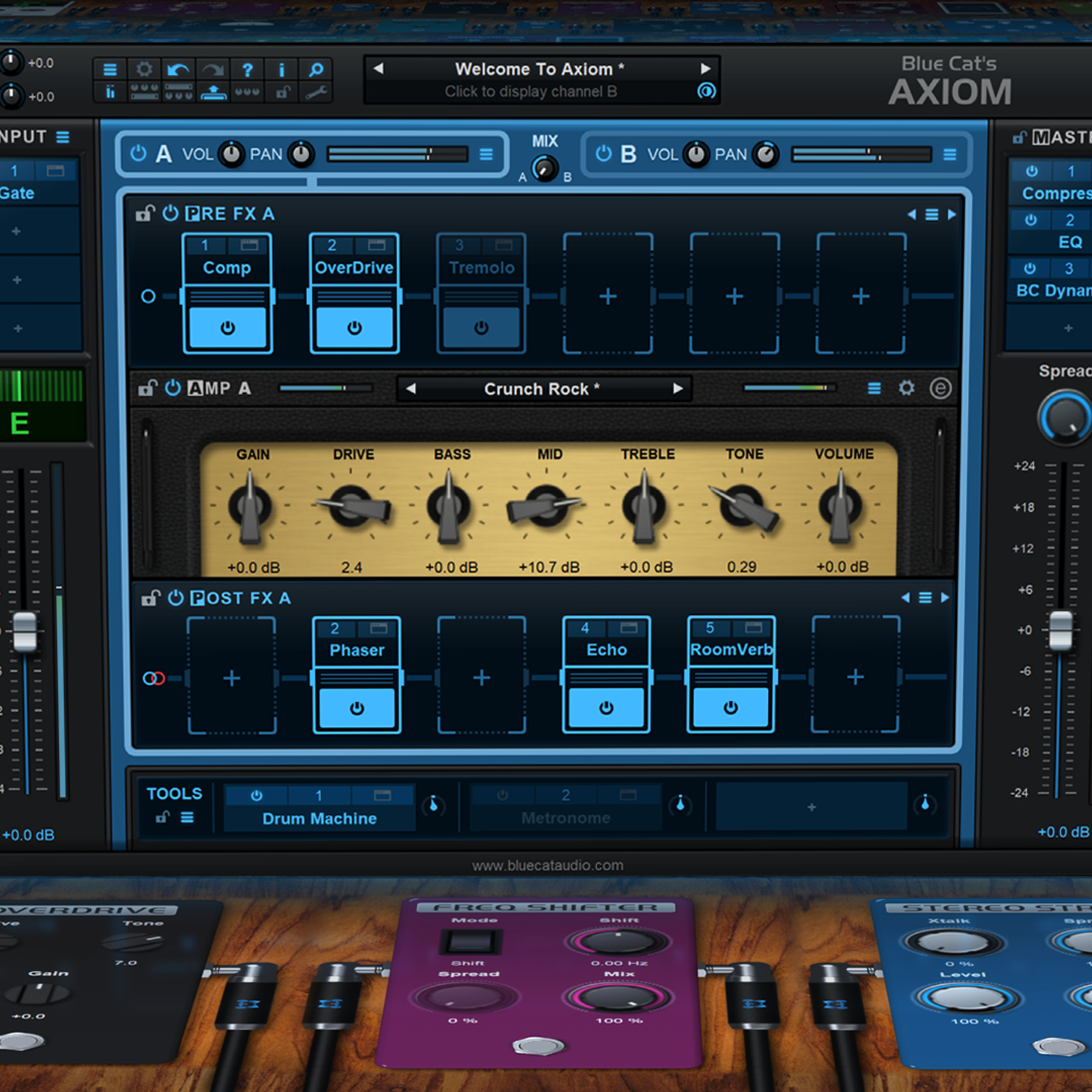Open AMP A menu icon
The width and height of the screenshot is (1092, 1092).
(874, 388)
